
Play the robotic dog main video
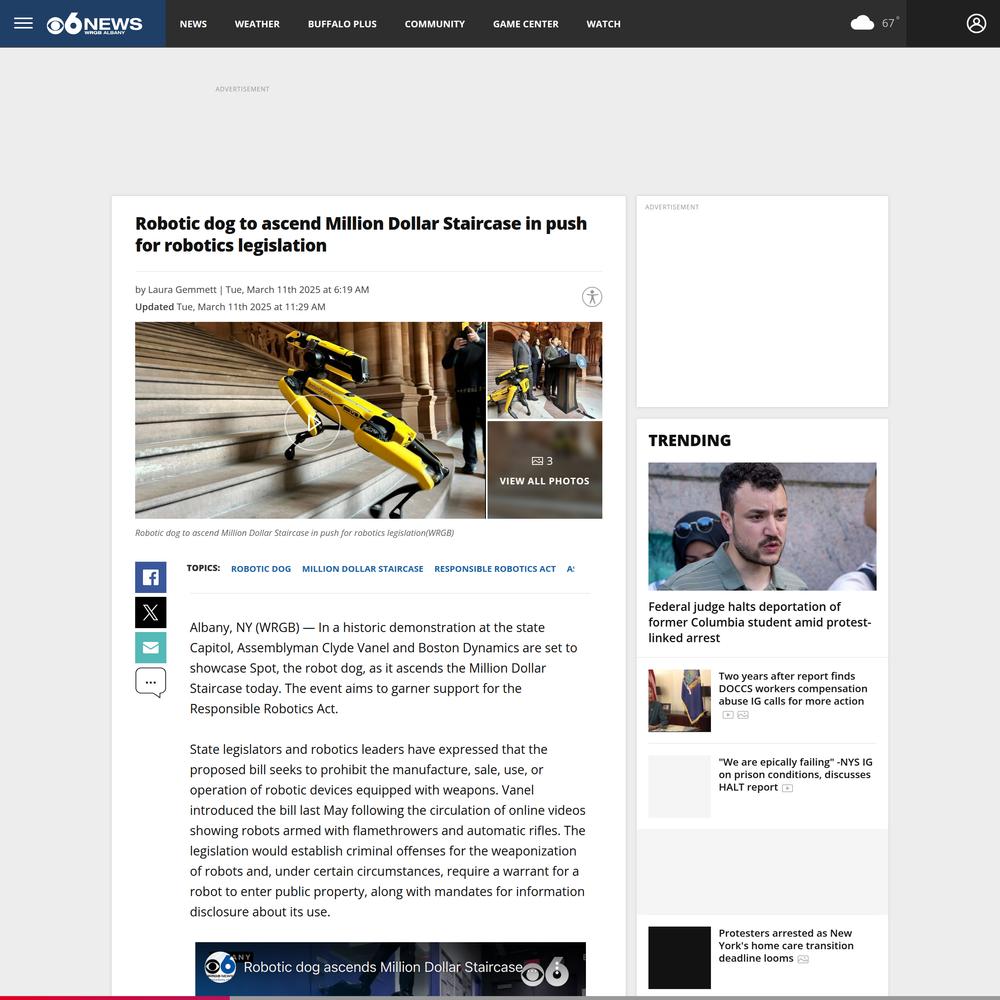click(312, 422)
